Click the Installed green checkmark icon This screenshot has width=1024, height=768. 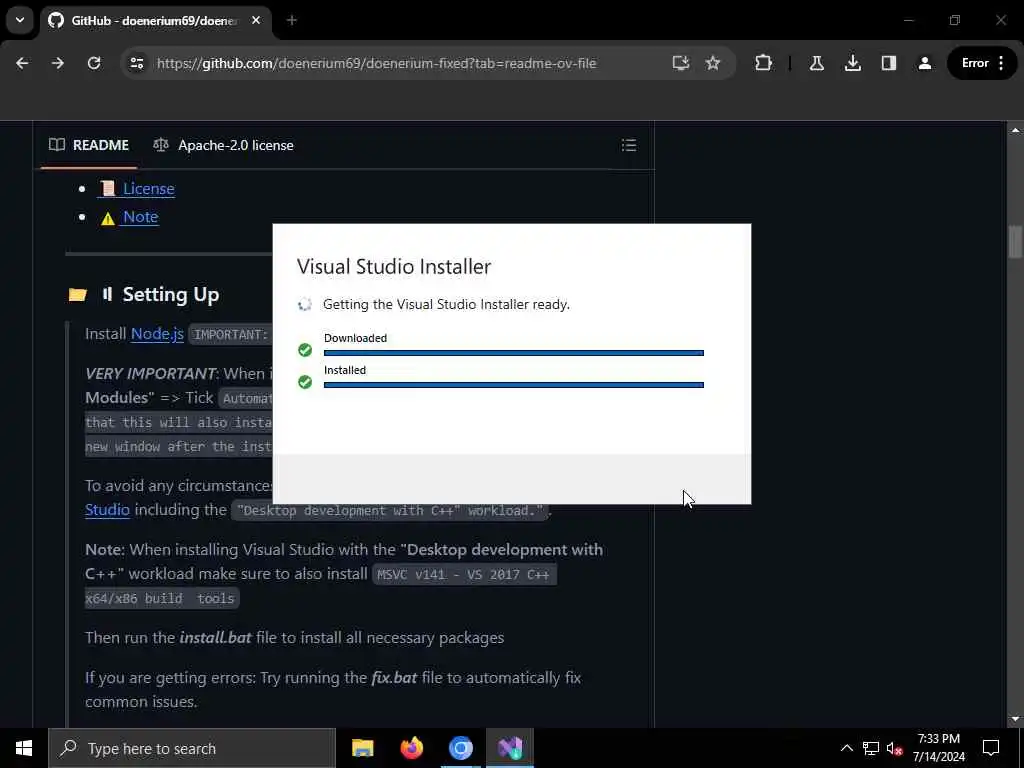305,382
